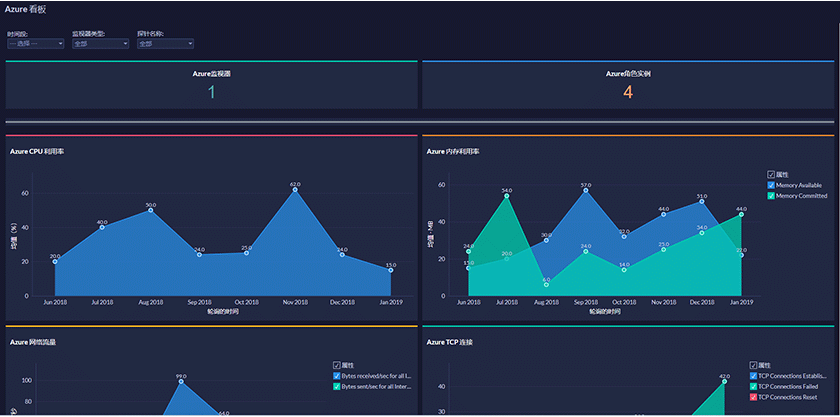Select Memory Committed 14.0 point in Oct 2018
This screenshot has width=840, height=417.
point(624,270)
